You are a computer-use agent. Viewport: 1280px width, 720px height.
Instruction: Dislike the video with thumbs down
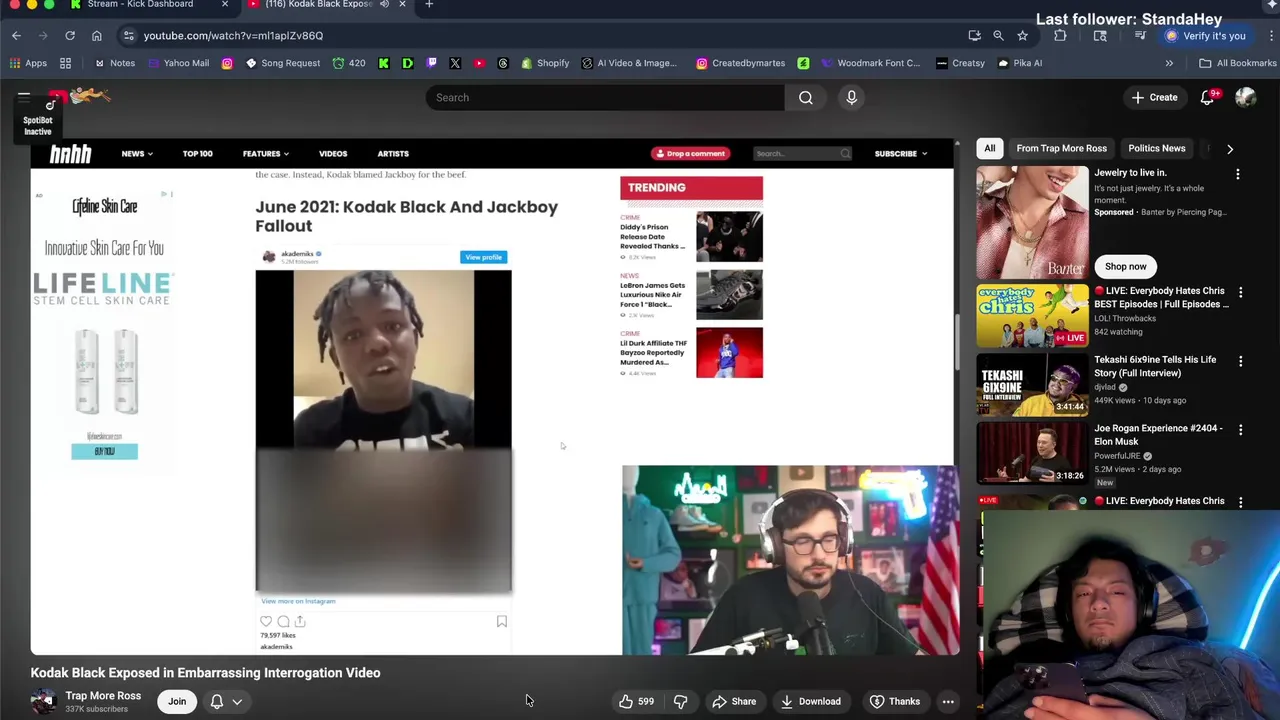tap(680, 701)
